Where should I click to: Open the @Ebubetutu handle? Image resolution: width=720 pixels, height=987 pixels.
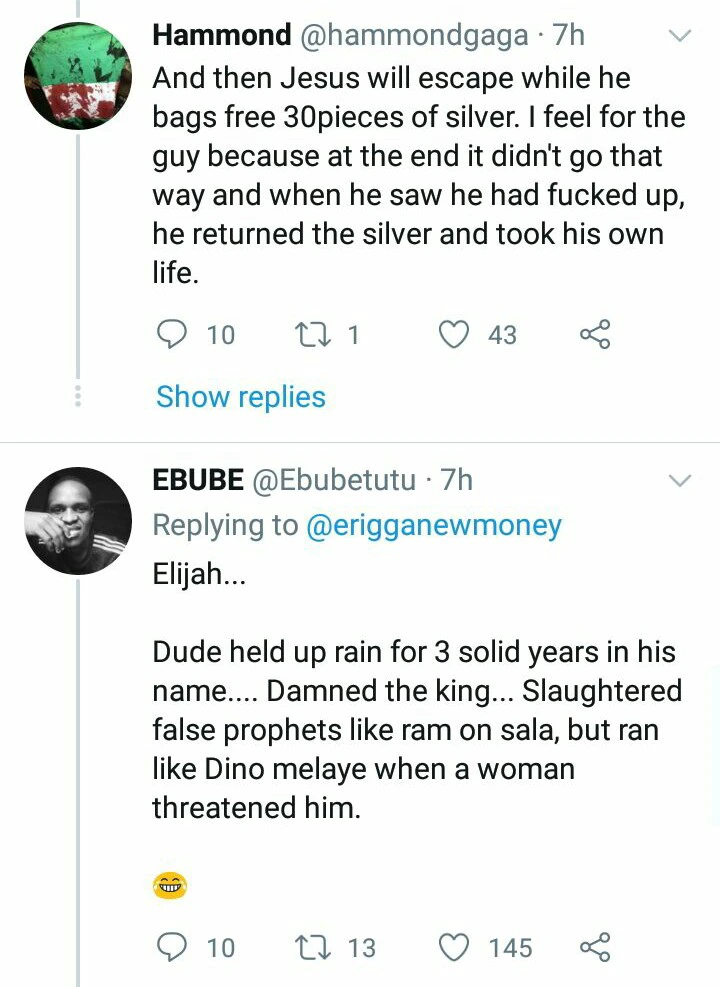click(x=334, y=481)
